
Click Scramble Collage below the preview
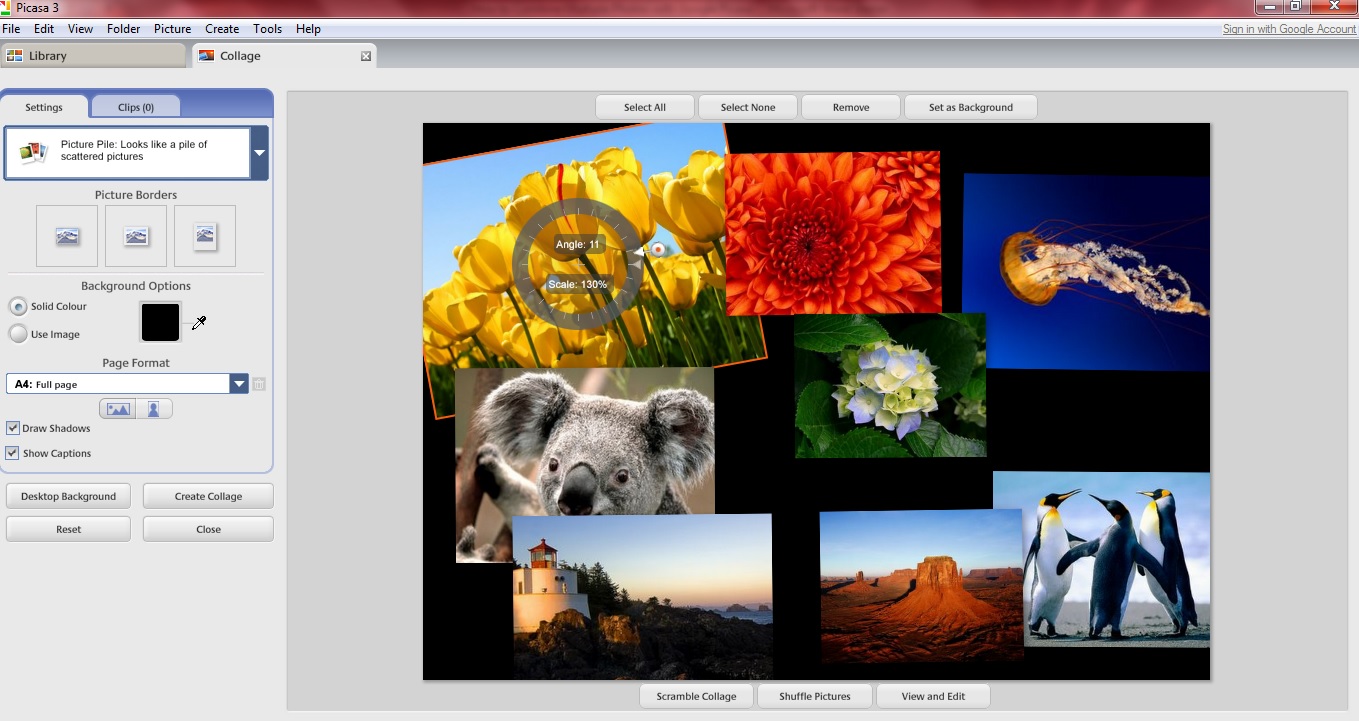[696, 695]
